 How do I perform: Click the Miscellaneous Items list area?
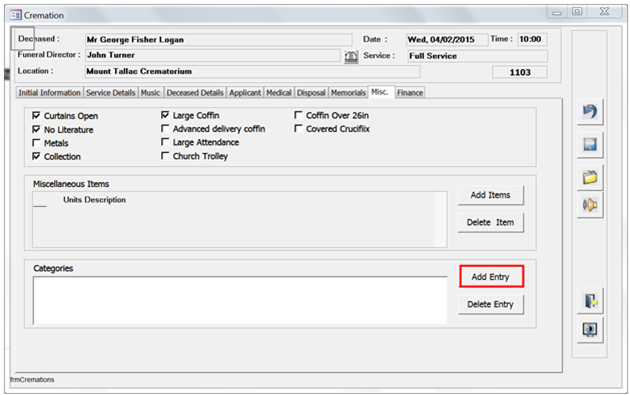click(x=239, y=219)
